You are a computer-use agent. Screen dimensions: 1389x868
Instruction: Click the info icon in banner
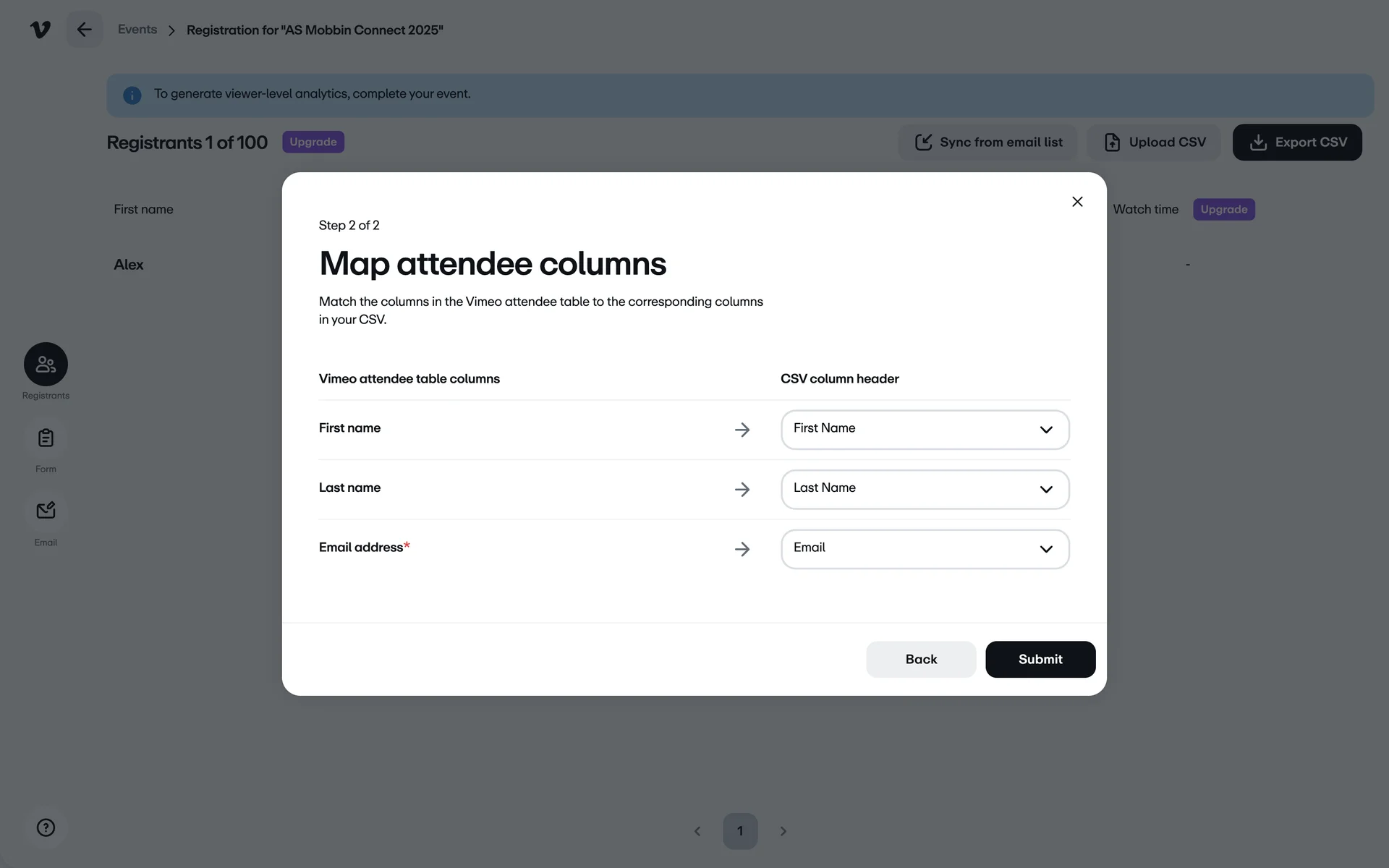coord(132,95)
